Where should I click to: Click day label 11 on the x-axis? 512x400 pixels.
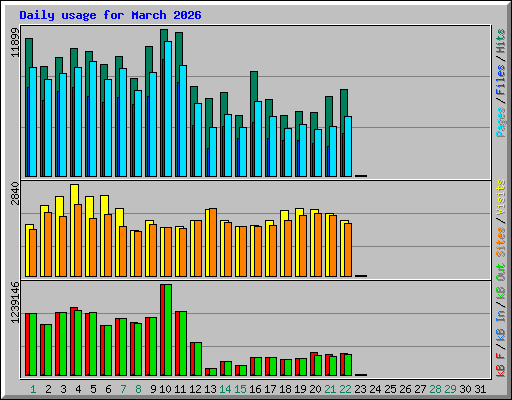[180, 389]
